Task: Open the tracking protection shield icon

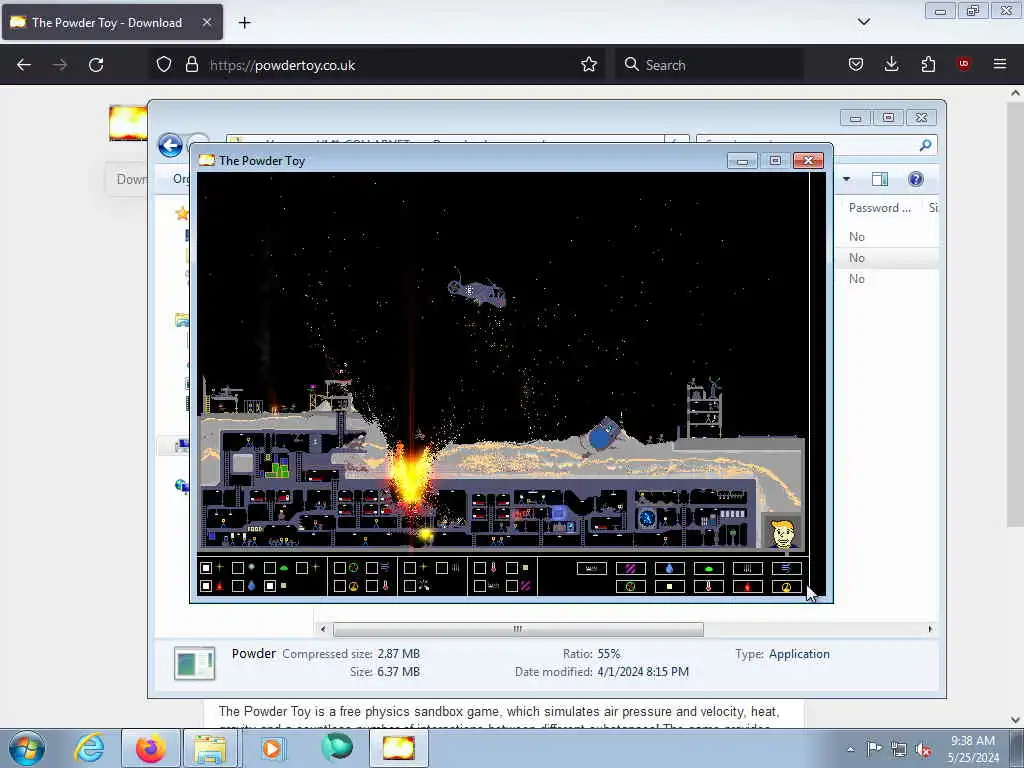Action: click(x=164, y=65)
